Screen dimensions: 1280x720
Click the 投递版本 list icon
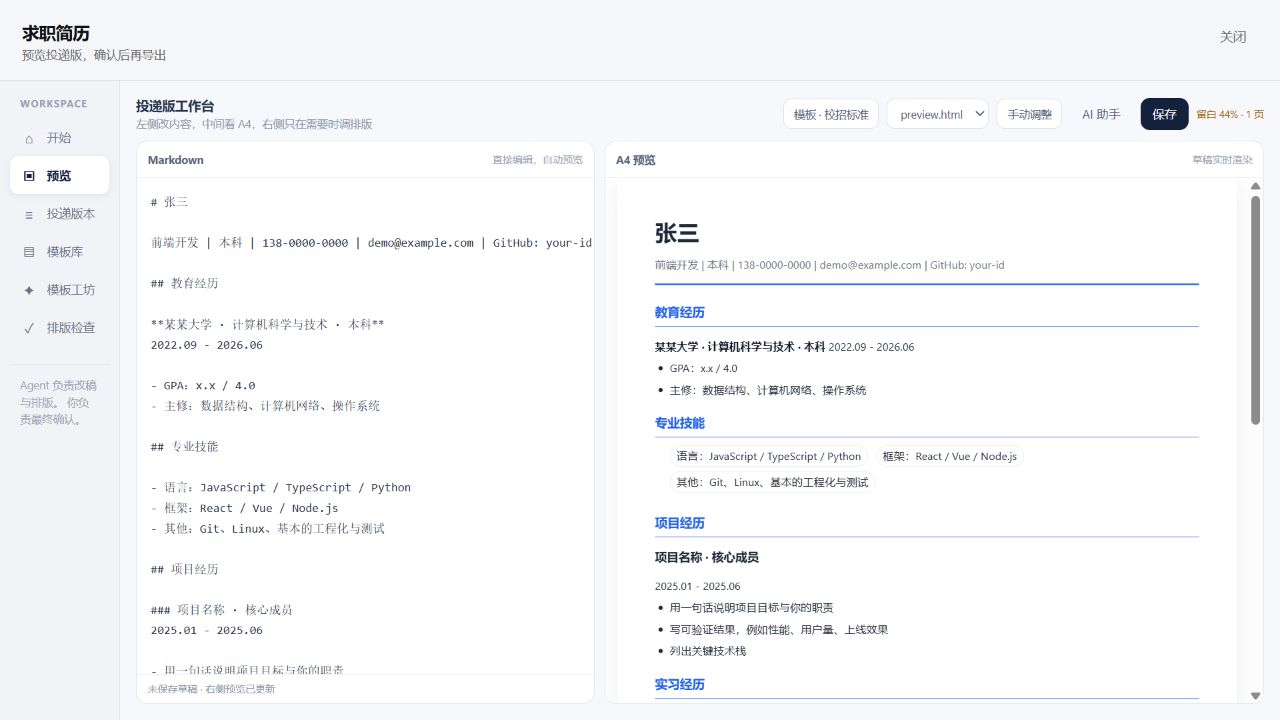pyautogui.click(x=29, y=214)
